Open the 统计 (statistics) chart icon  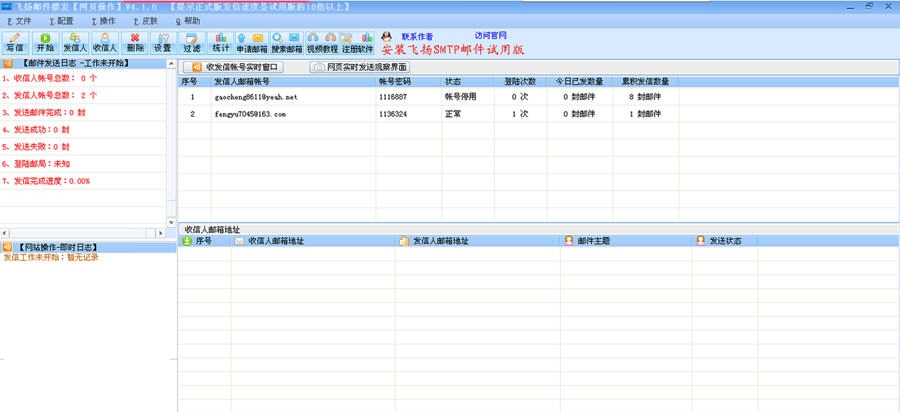[x=221, y=42]
